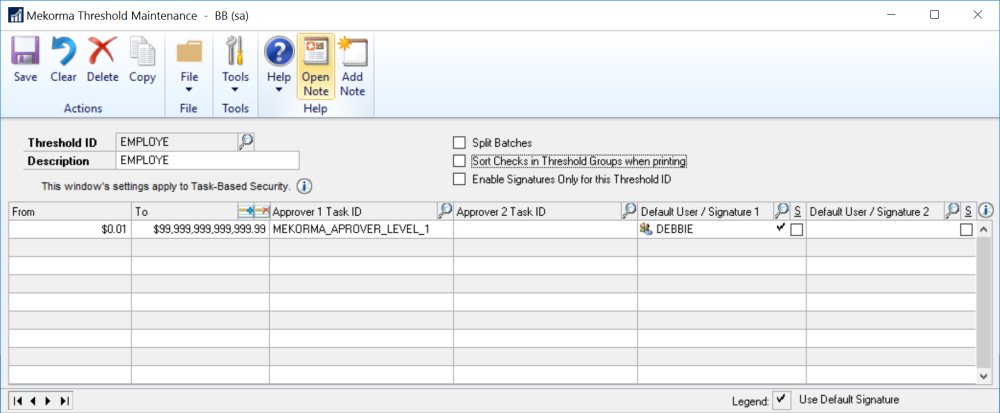The image size is (1000, 413).
Task: Click the Legend Use Default Signature checkmark
Action: tap(782, 400)
